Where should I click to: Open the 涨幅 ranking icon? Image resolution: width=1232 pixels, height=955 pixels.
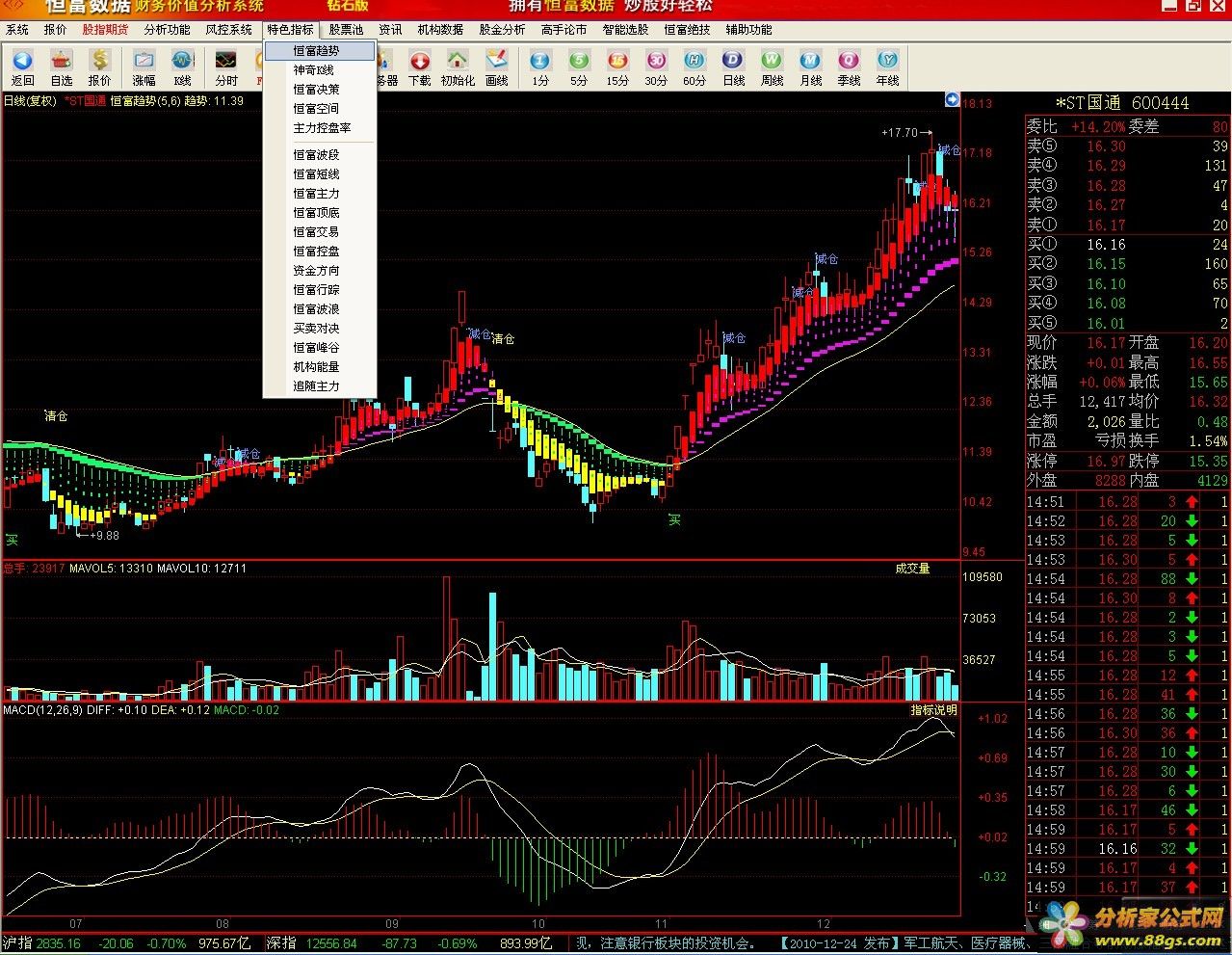click(144, 61)
